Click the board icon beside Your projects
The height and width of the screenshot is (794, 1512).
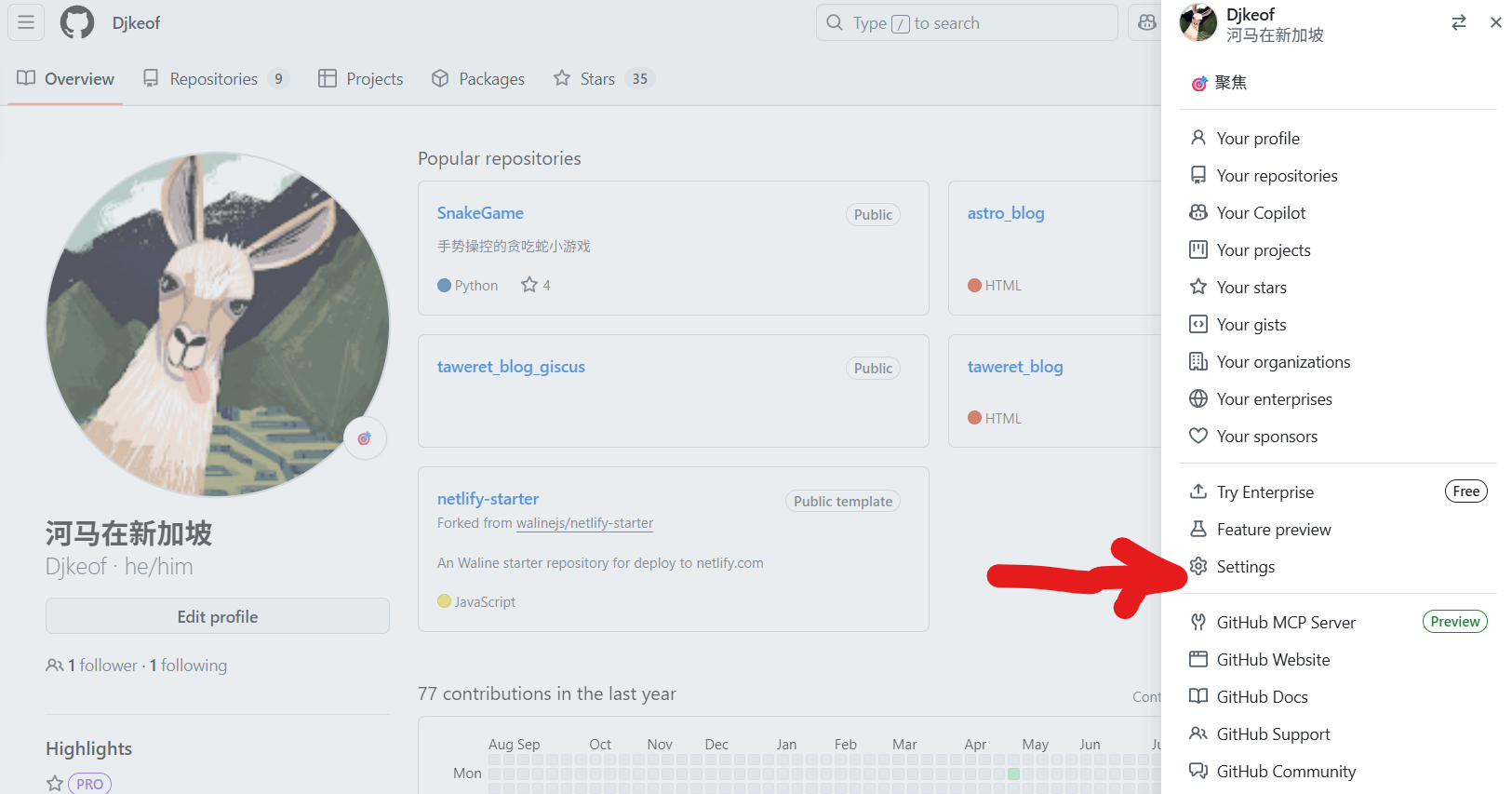pyautogui.click(x=1198, y=249)
